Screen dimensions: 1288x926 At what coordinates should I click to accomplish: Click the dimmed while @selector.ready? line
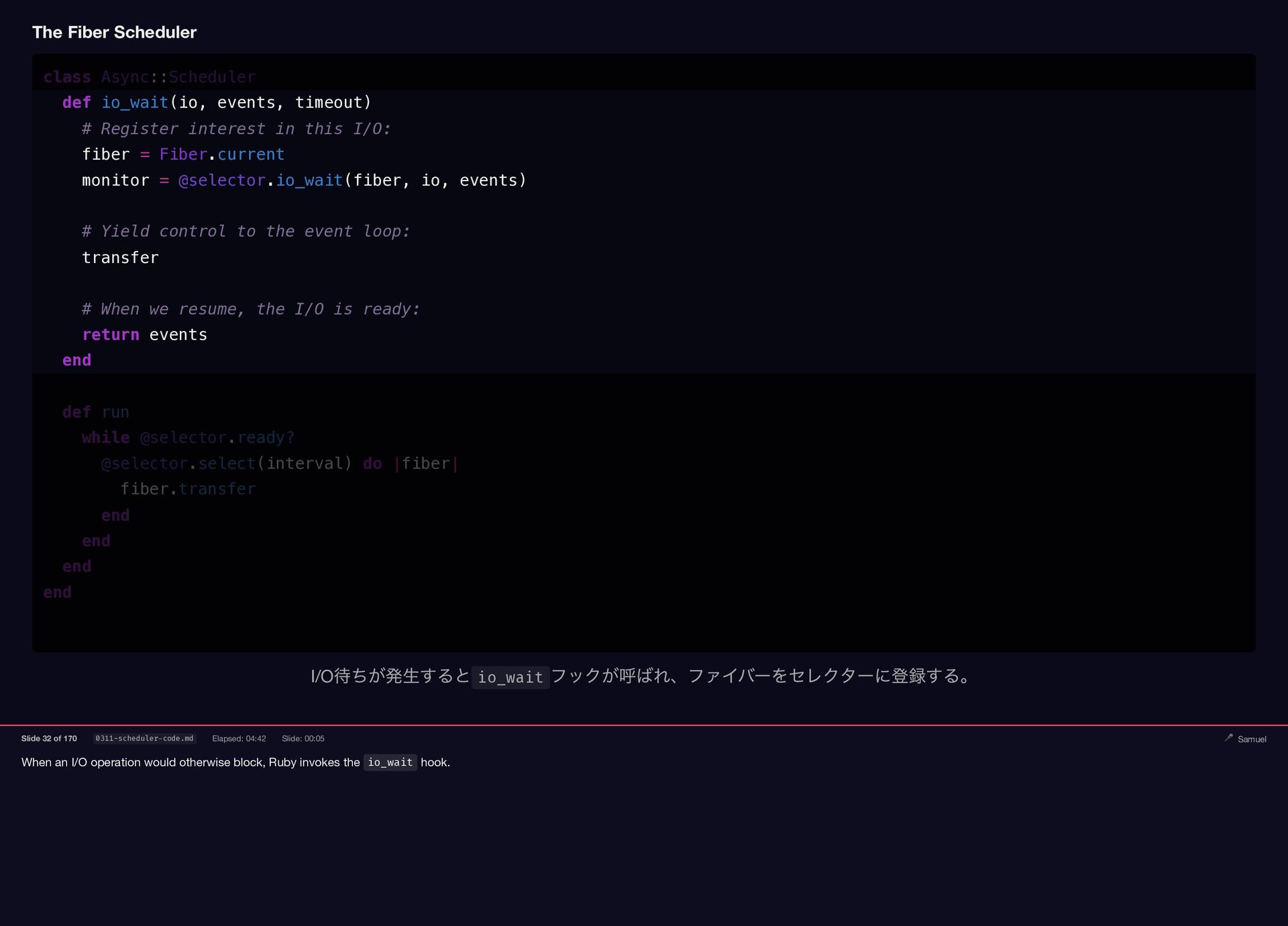pos(188,438)
